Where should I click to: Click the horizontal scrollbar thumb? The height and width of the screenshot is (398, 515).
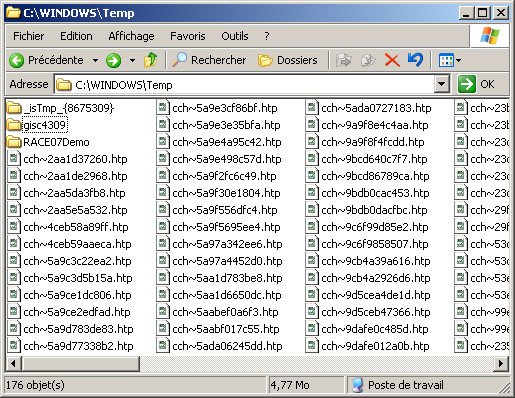pyautogui.click(x=81, y=363)
